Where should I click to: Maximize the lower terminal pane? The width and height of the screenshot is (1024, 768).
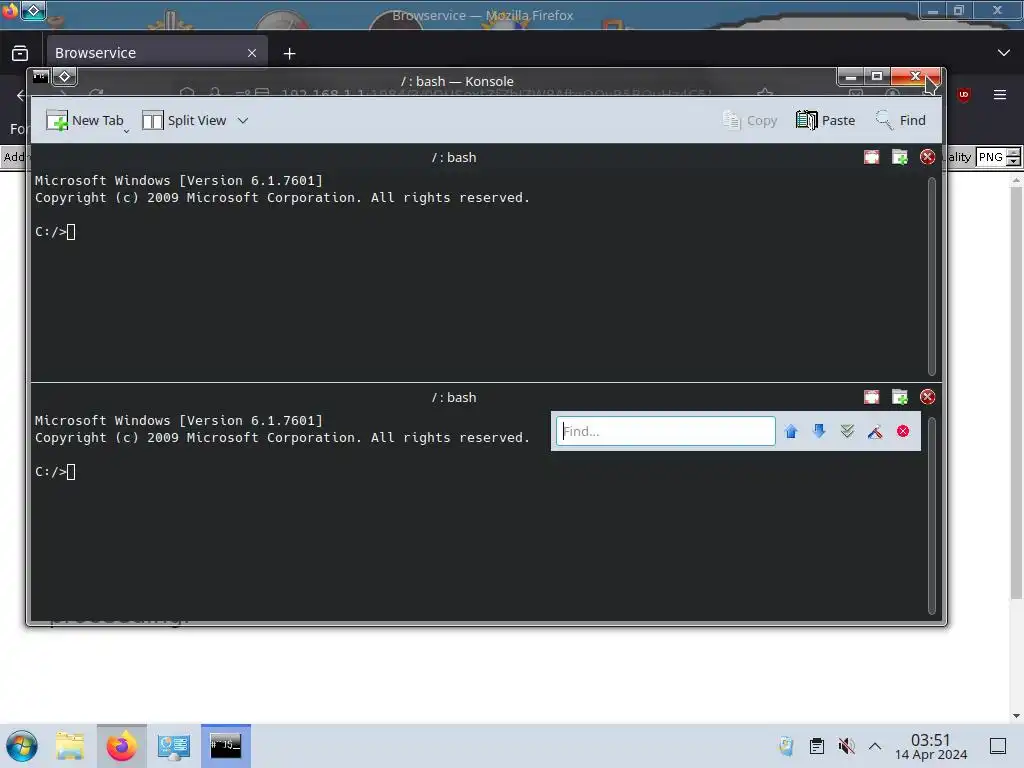[x=871, y=397]
